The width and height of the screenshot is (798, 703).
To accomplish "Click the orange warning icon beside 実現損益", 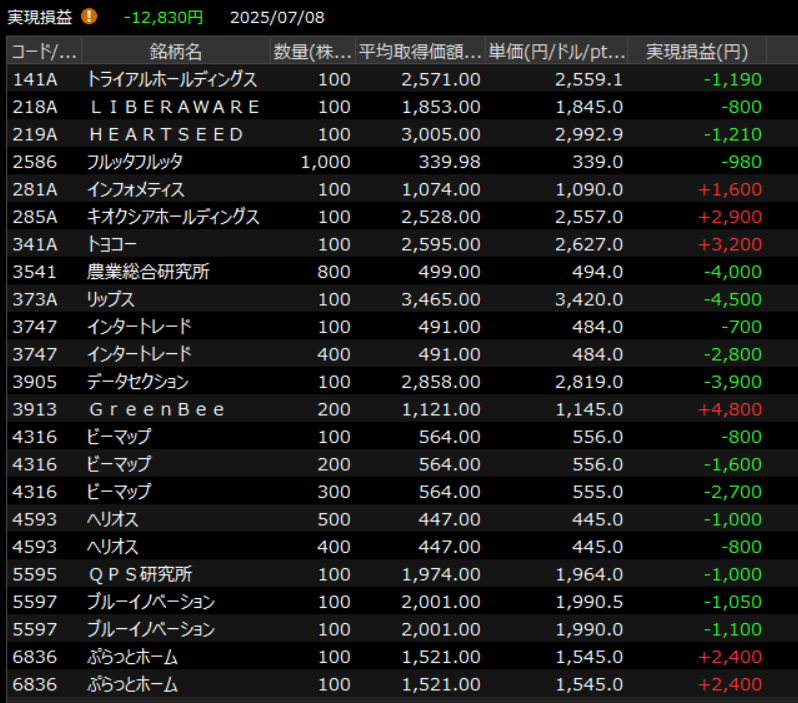I will click(89, 16).
